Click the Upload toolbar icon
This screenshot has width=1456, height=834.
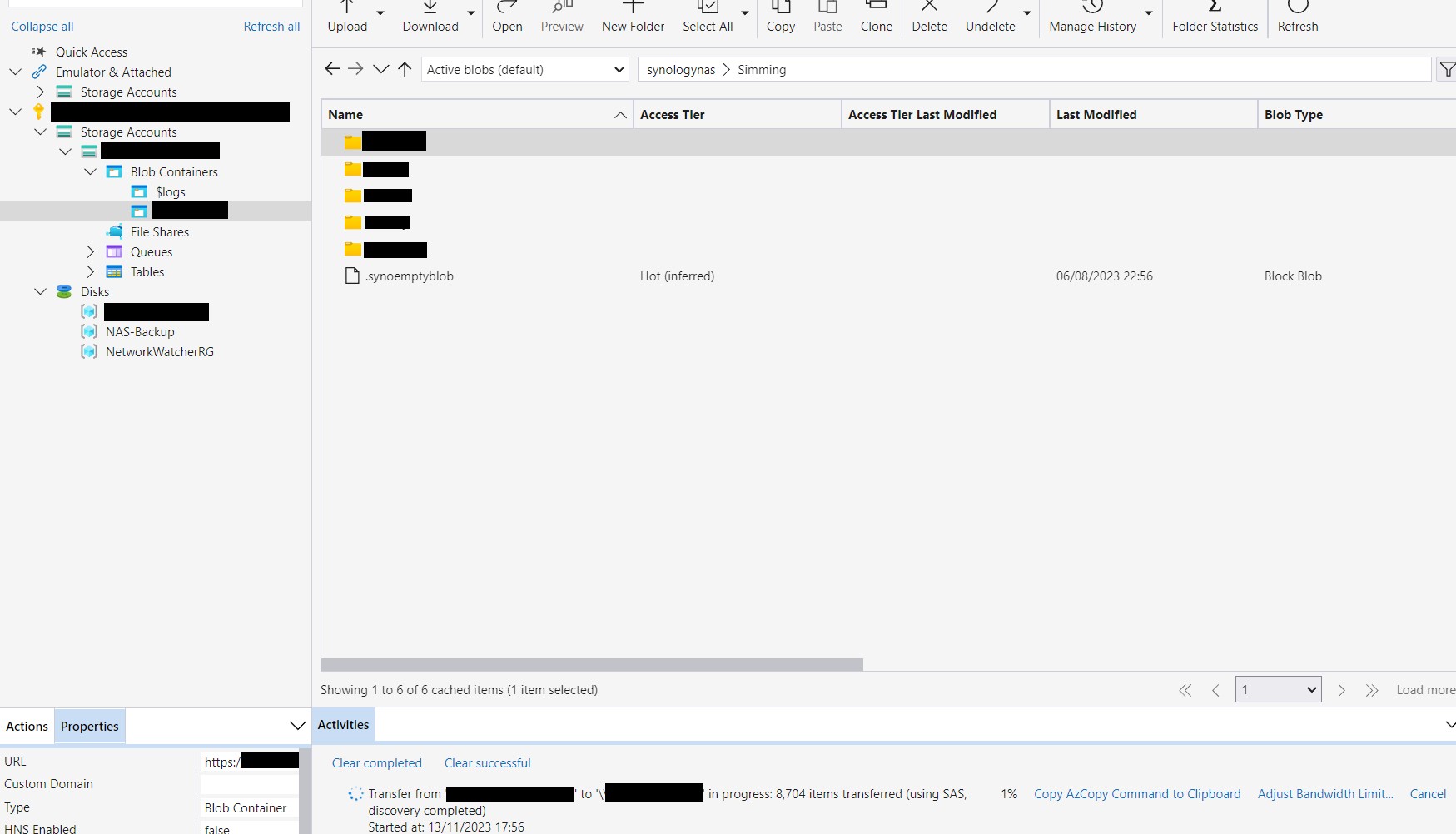point(347,17)
